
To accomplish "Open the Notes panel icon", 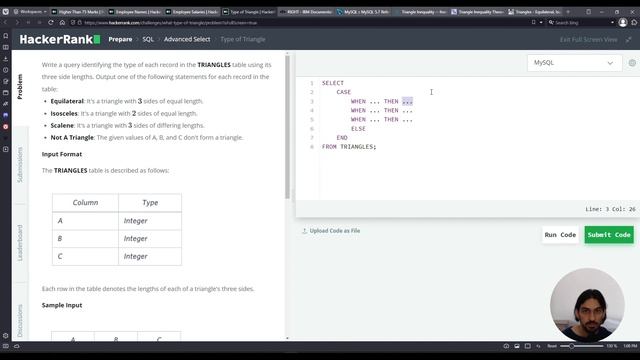I will point(6,81).
